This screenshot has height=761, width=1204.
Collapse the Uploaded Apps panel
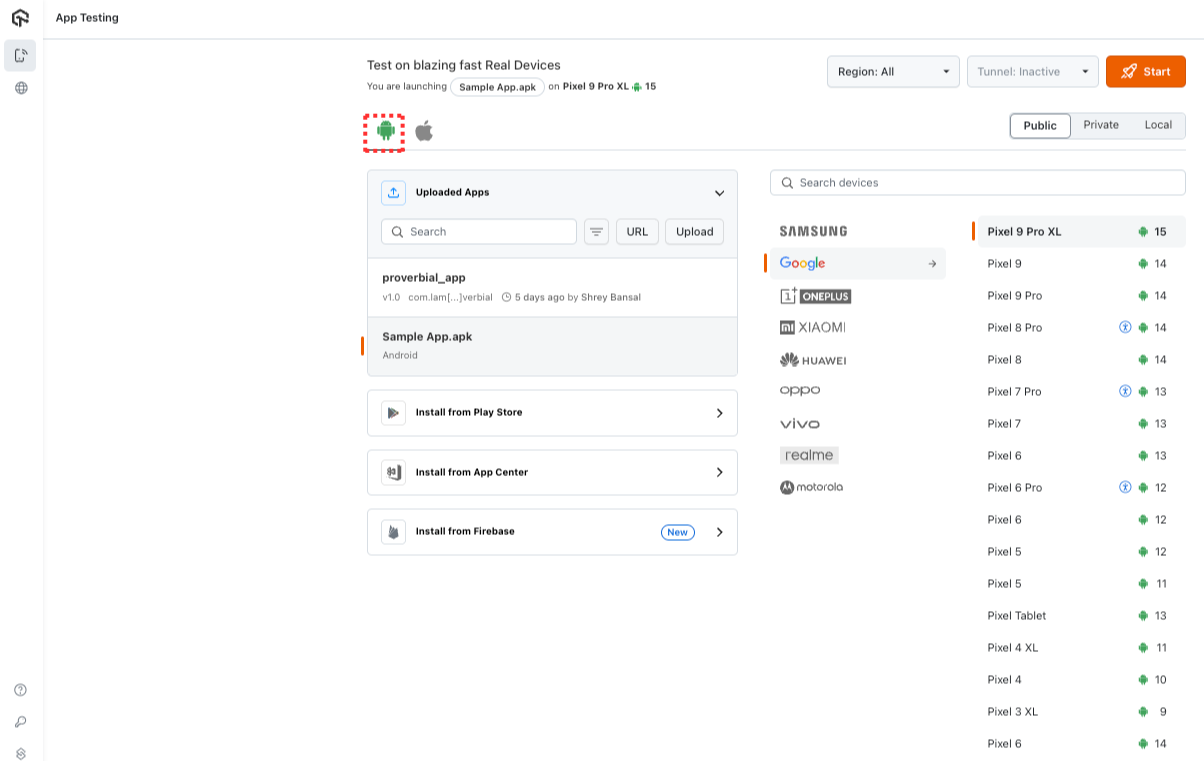tap(718, 192)
